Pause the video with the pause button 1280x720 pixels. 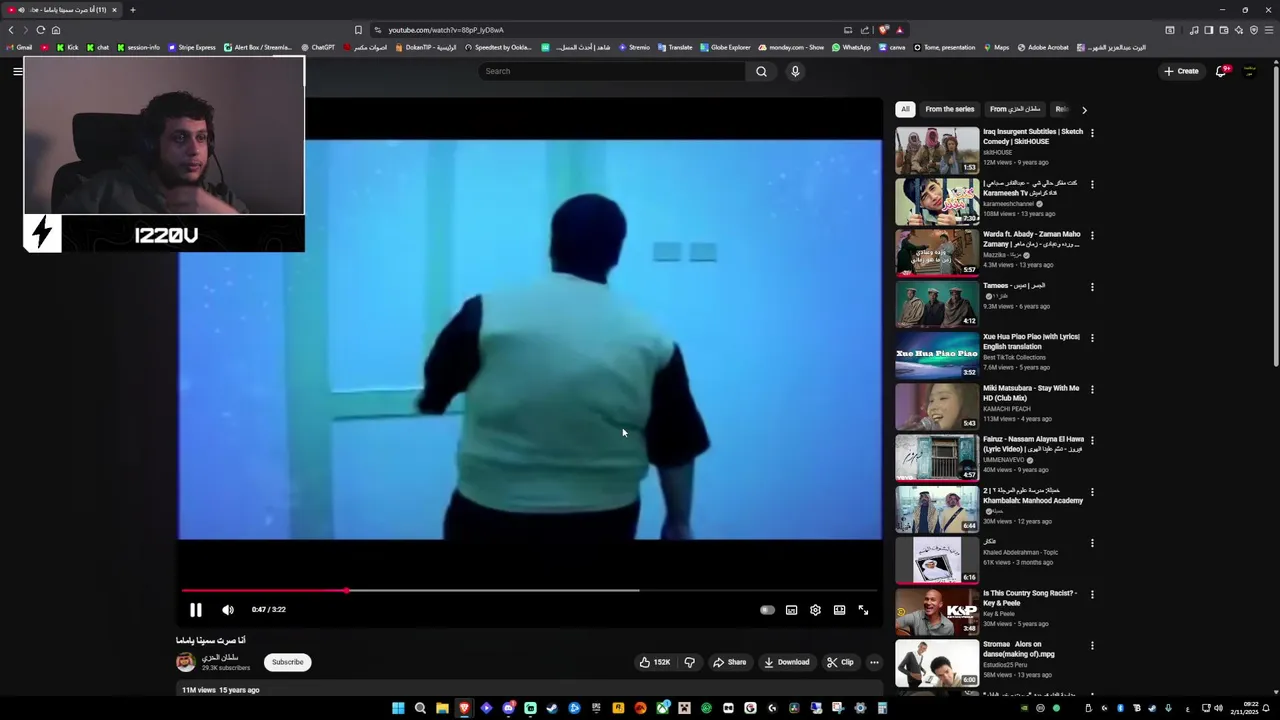(x=196, y=610)
